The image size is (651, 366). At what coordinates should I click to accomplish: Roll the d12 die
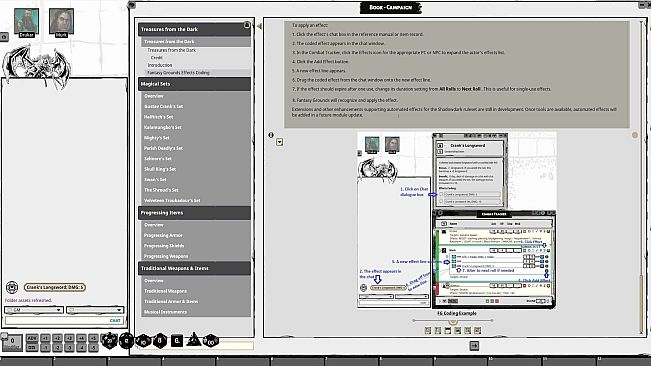coord(126,341)
